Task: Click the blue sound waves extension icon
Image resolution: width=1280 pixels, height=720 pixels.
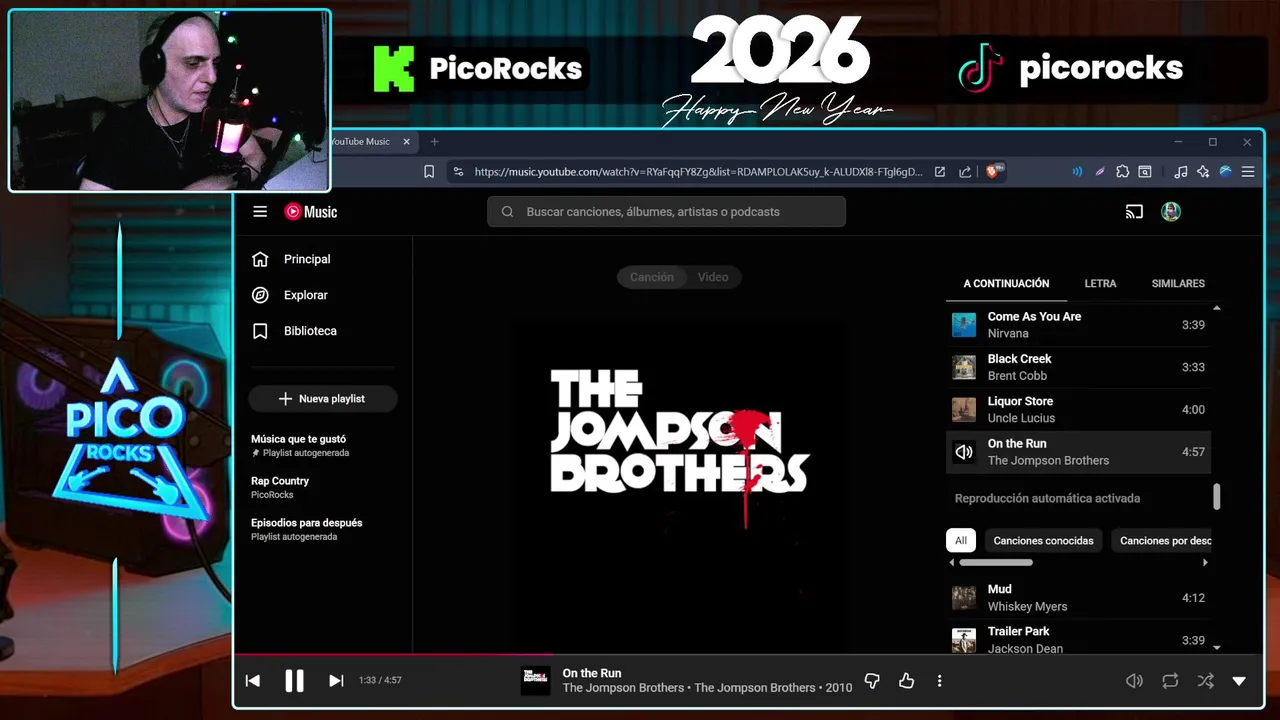Action: pyautogui.click(x=1077, y=172)
